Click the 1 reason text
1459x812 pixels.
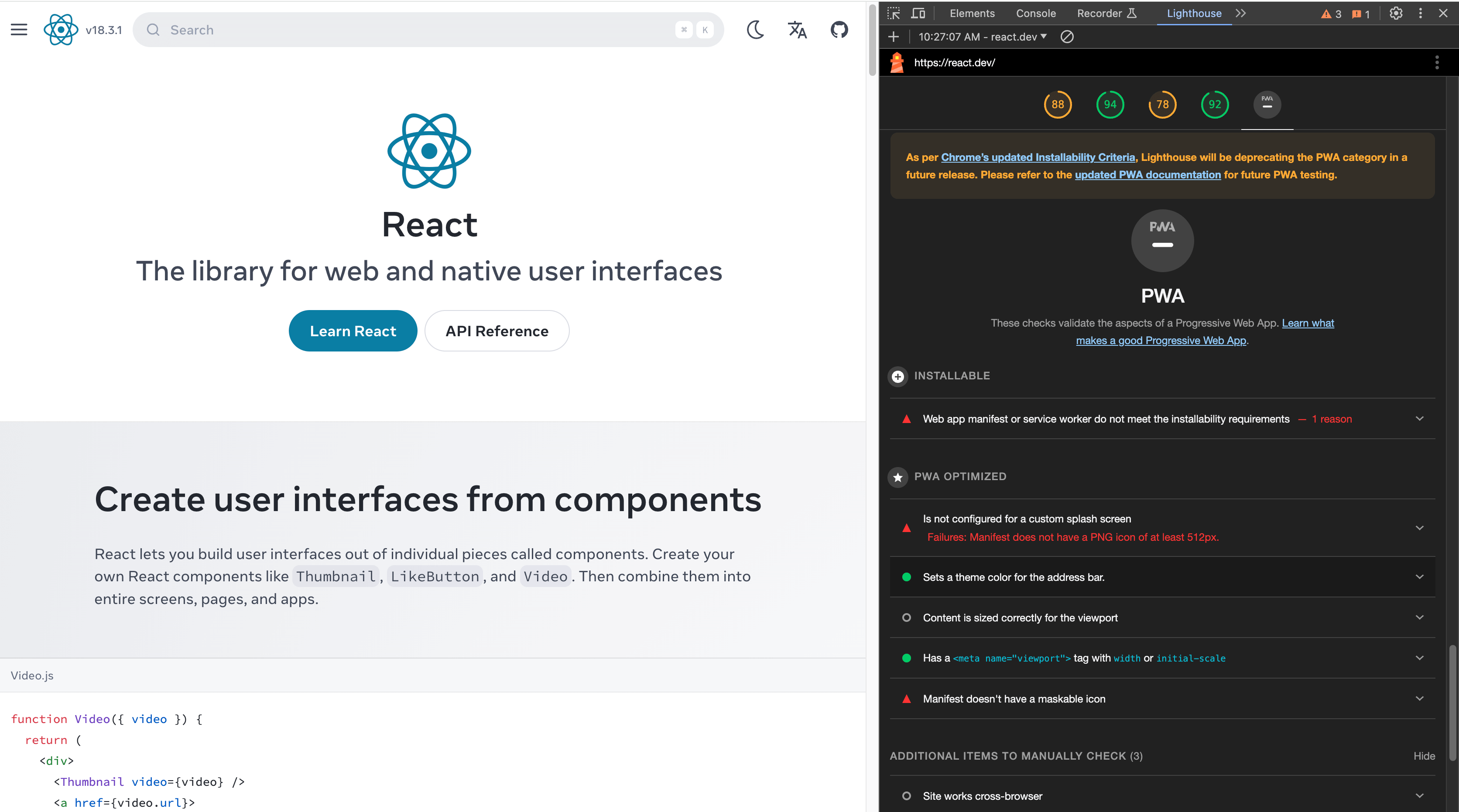tap(1332, 419)
